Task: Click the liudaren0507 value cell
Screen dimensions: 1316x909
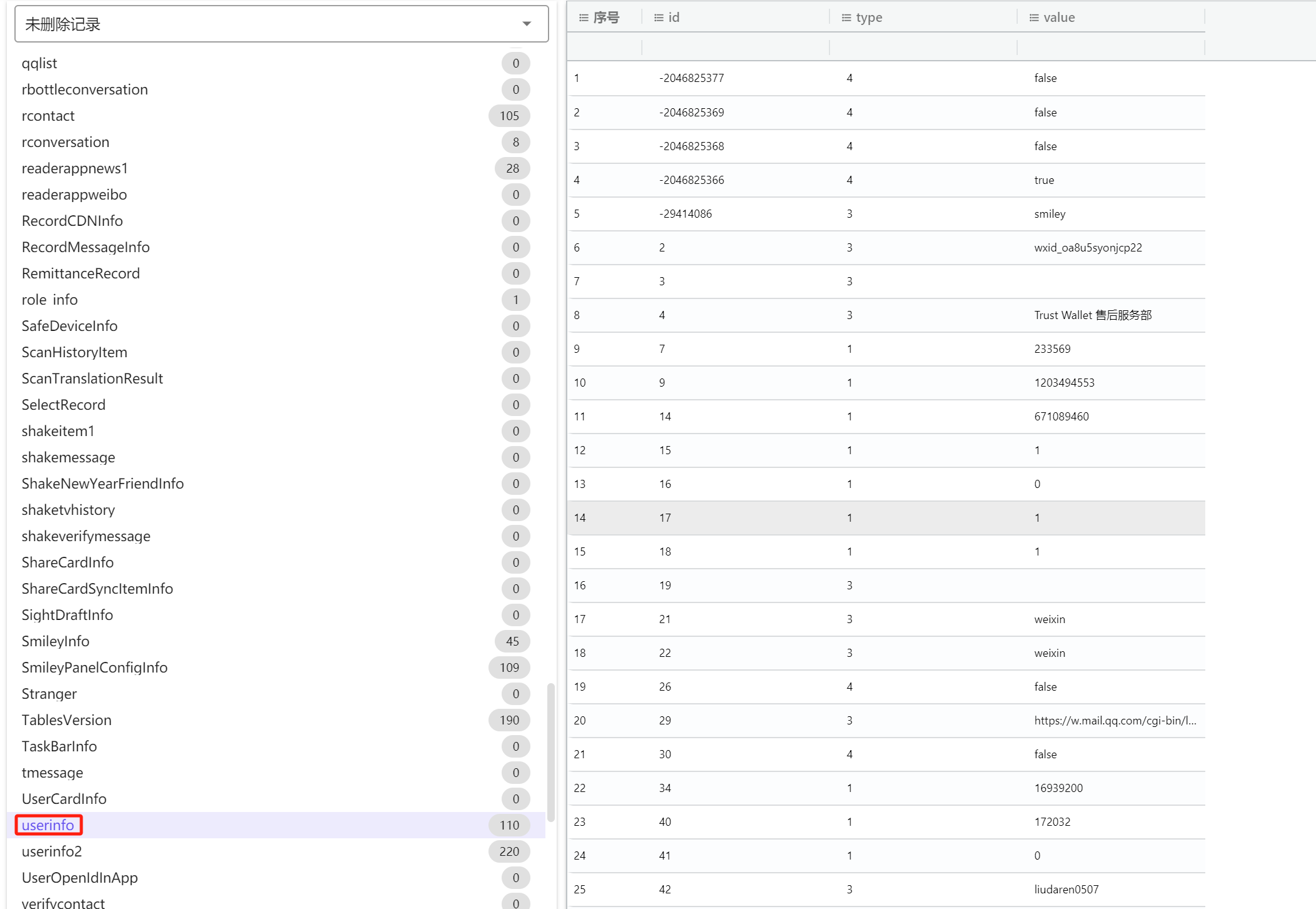Action: 1066,890
